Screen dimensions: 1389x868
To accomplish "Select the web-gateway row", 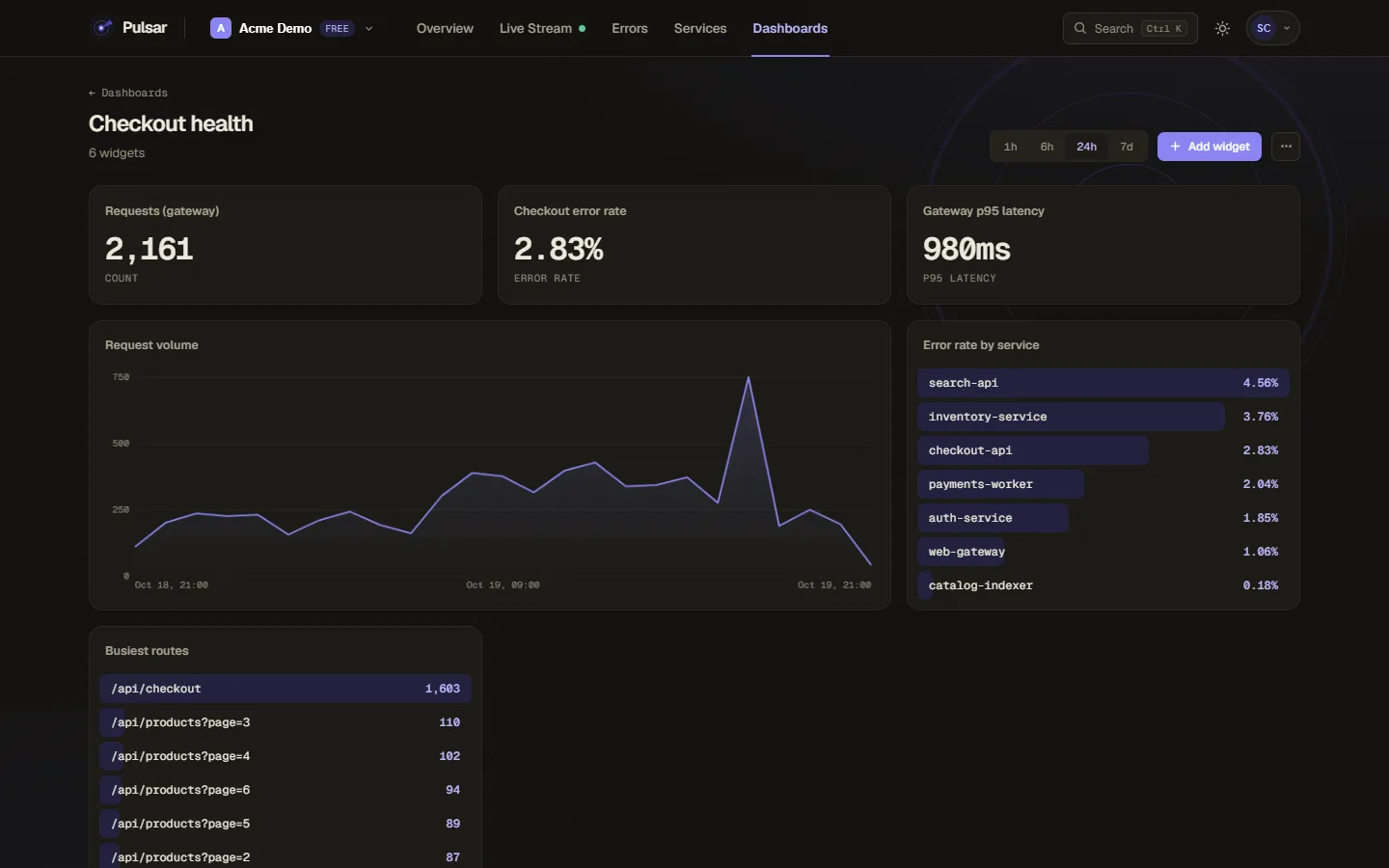I will tap(1103, 552).
